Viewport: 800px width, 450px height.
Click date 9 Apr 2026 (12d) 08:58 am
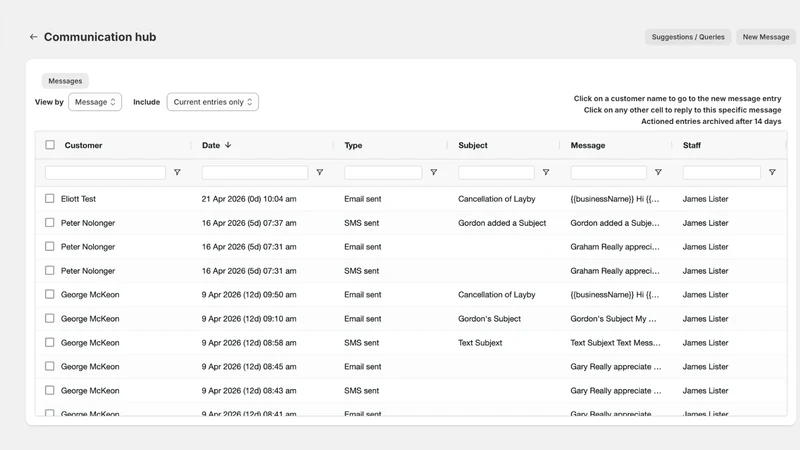pyautogui.click(x=248, y=343)
